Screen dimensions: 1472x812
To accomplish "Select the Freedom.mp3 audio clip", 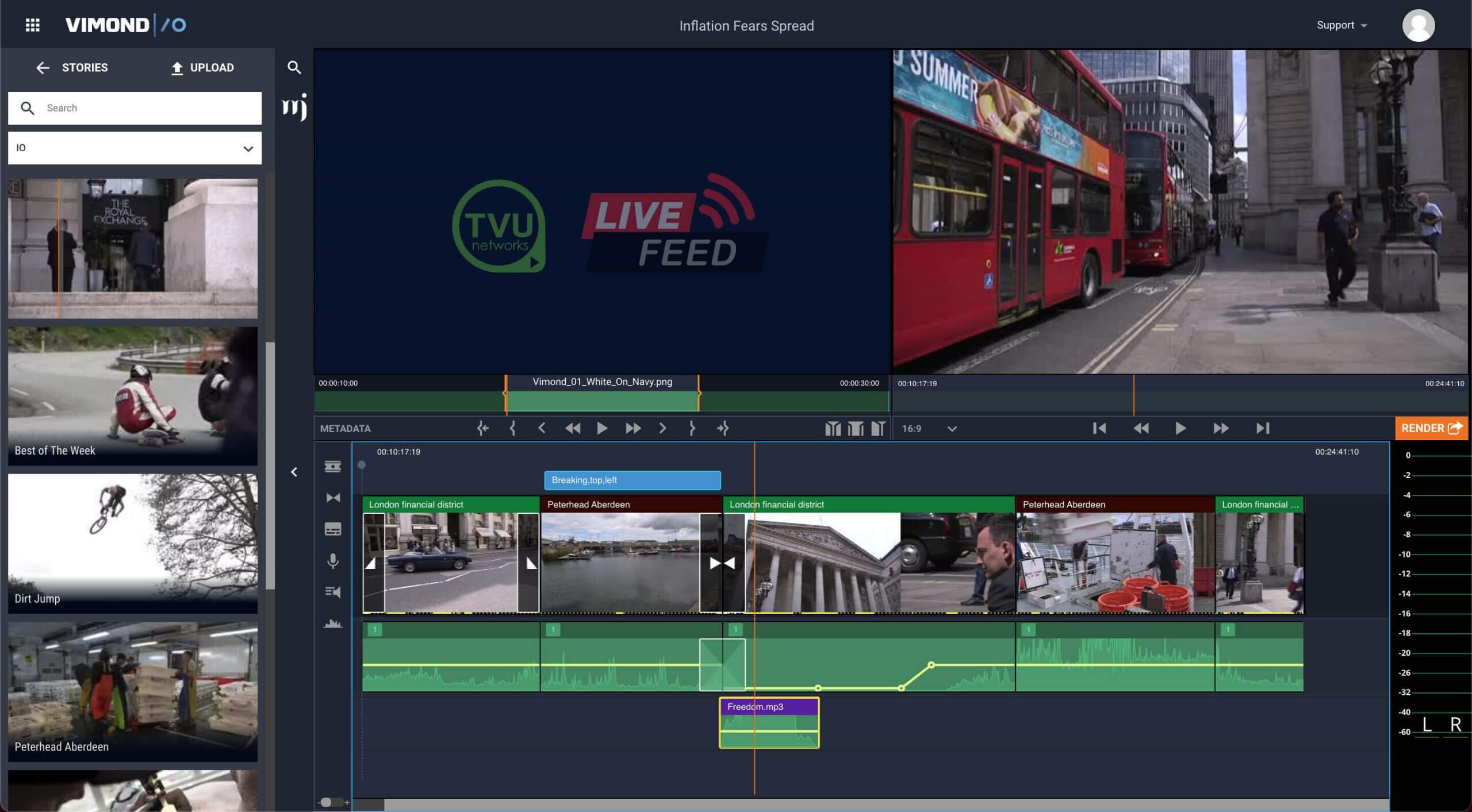I will click(769, 723).
